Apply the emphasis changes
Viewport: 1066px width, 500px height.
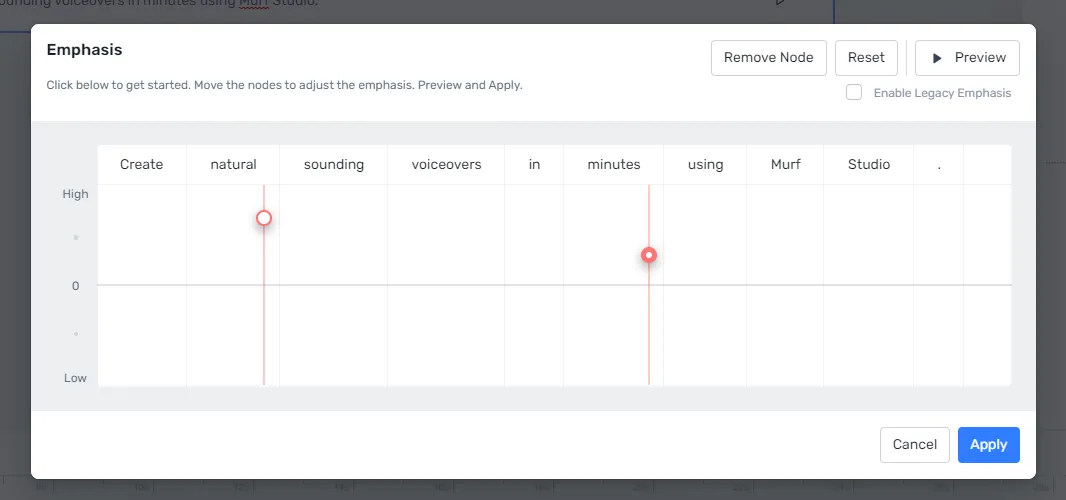point(988,445)
